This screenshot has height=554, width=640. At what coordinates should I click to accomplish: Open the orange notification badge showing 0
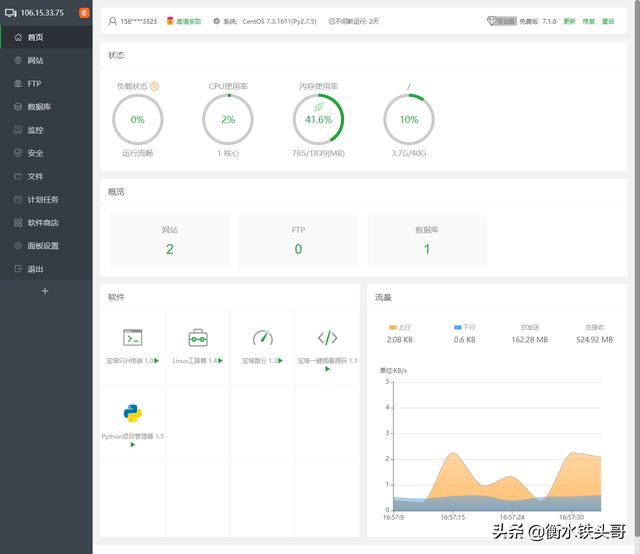84,13
